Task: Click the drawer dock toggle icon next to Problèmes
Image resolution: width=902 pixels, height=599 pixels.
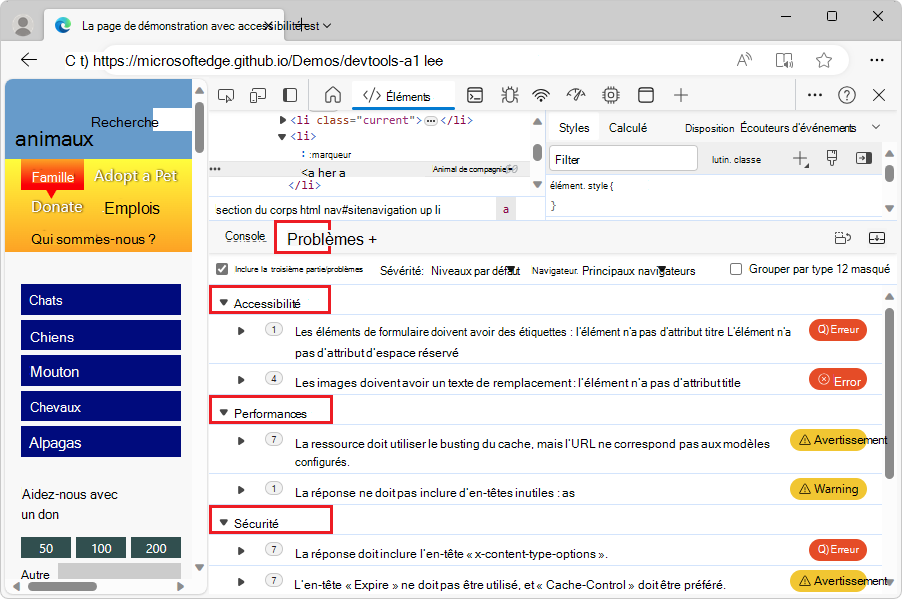Action: 843,238
